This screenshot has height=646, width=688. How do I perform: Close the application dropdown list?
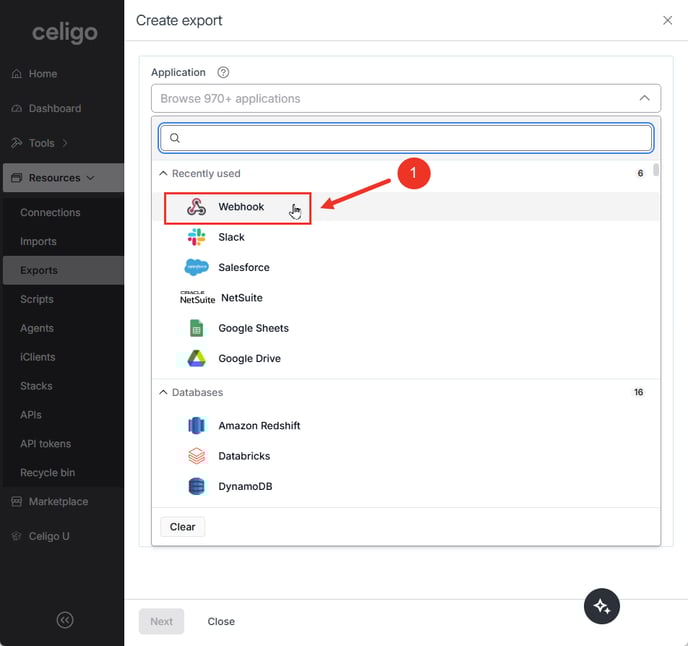pyautogui.click(x=644, y=98)
